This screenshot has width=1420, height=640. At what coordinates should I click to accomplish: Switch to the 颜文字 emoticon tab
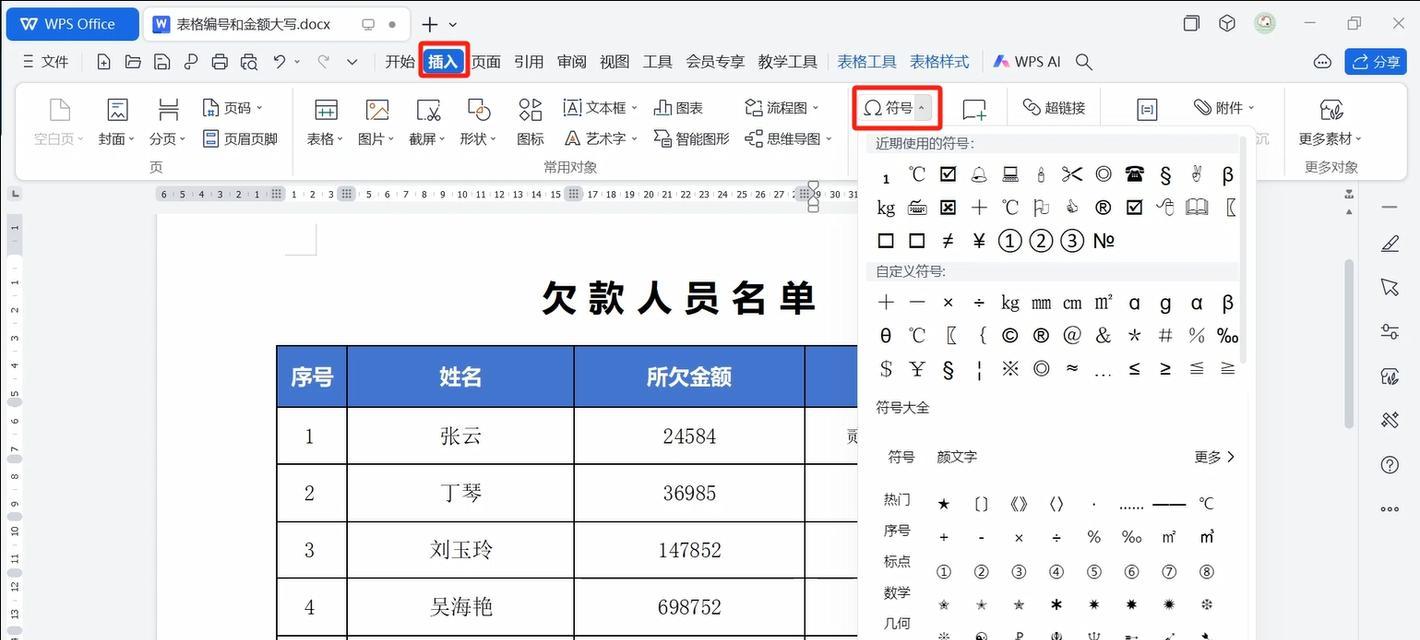coord(957,457)
